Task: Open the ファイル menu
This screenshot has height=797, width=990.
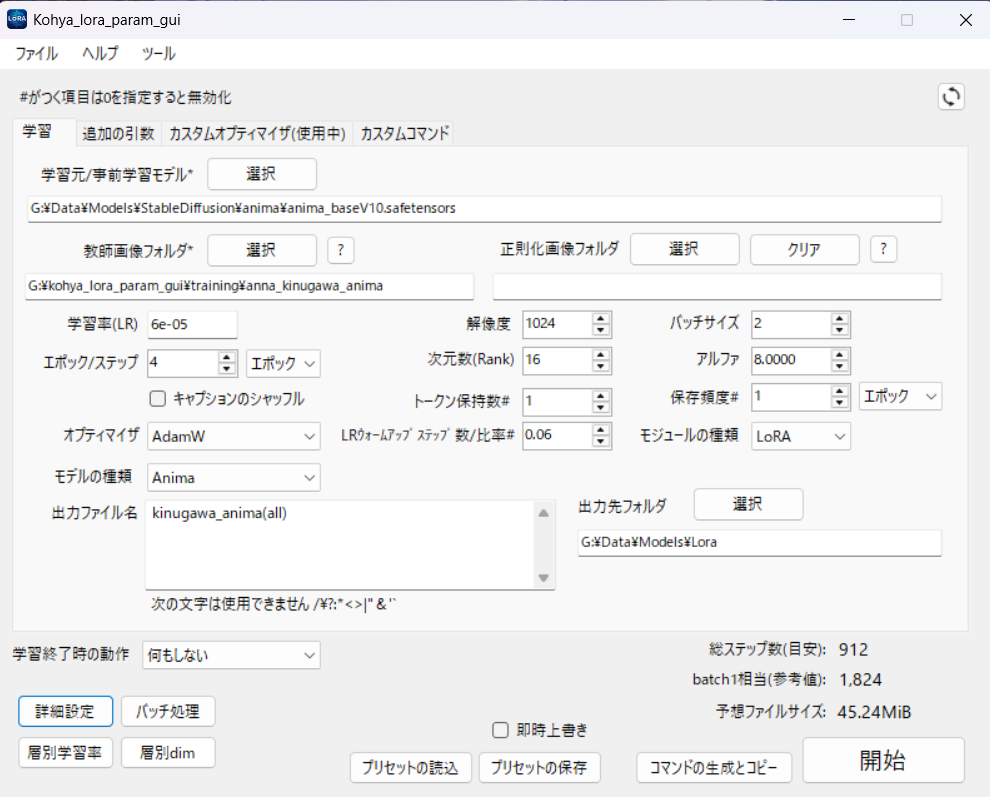Action: pos(37,54)
